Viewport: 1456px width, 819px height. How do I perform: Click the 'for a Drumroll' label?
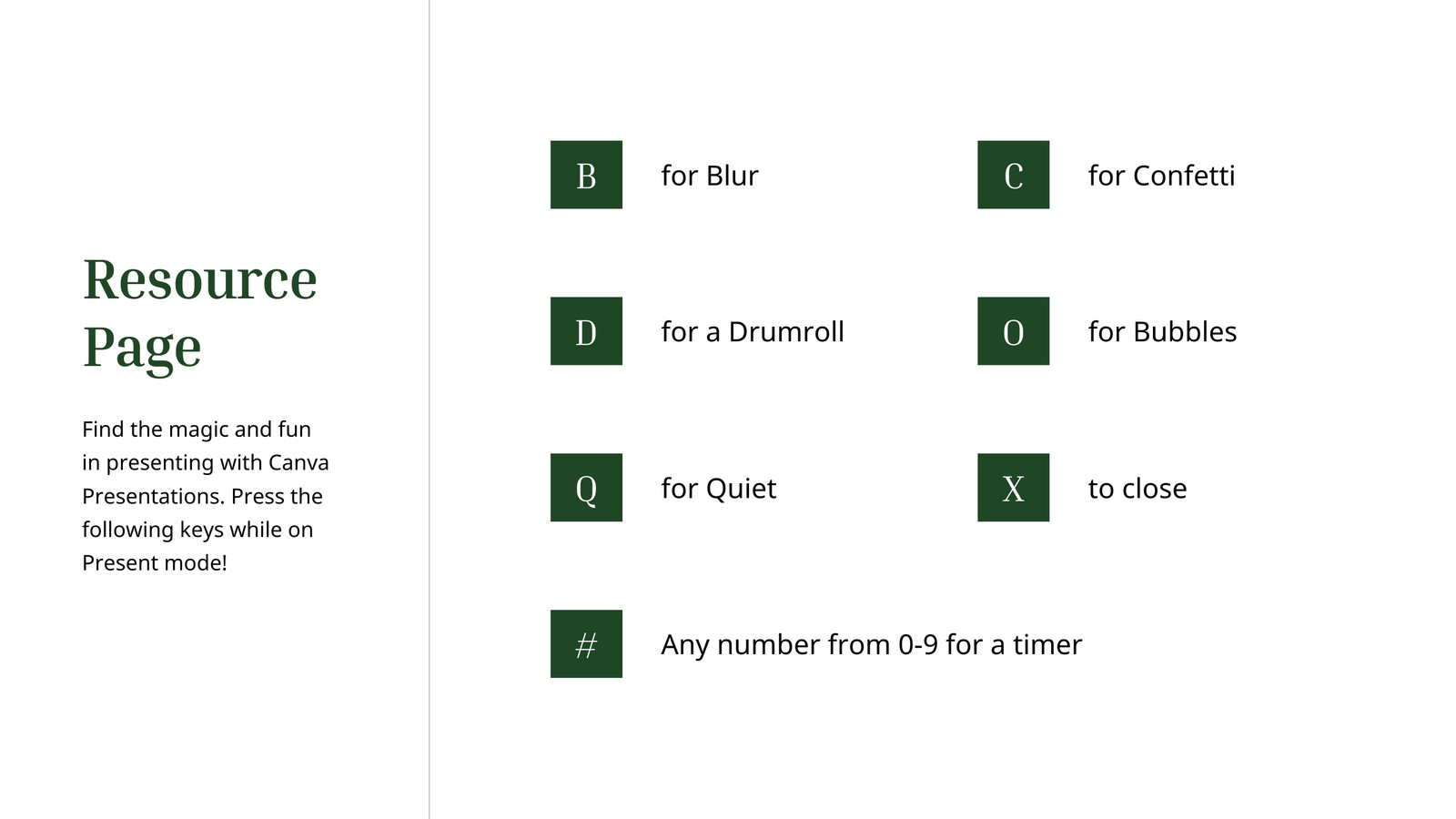click(753, 332)
